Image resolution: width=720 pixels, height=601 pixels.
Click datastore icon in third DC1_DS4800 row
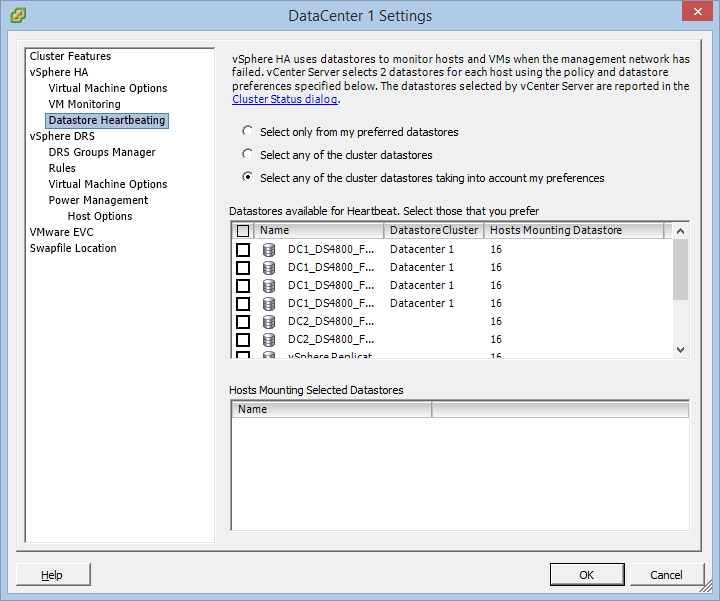(x=269, y=286)
